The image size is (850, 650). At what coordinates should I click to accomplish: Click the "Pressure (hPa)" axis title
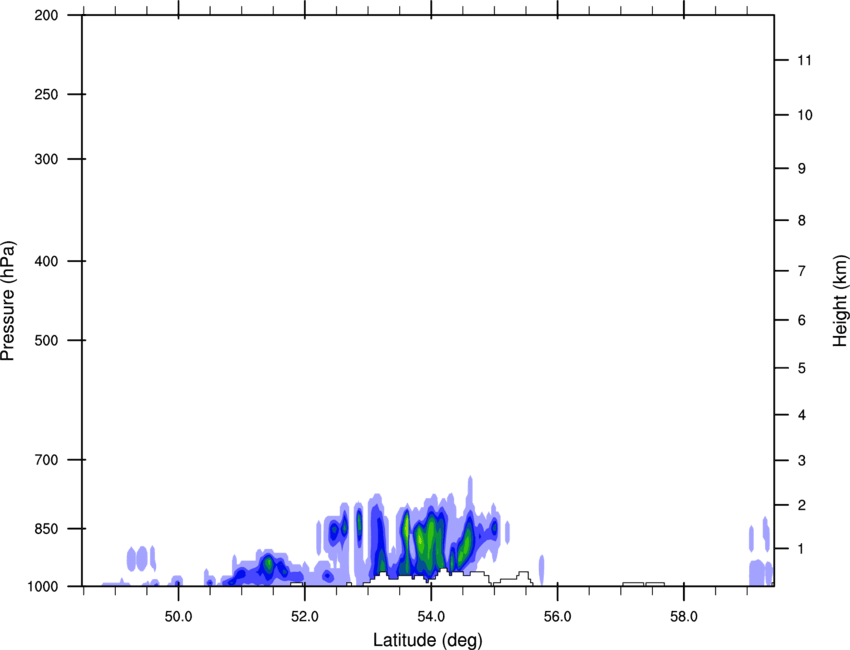point(8,301)
